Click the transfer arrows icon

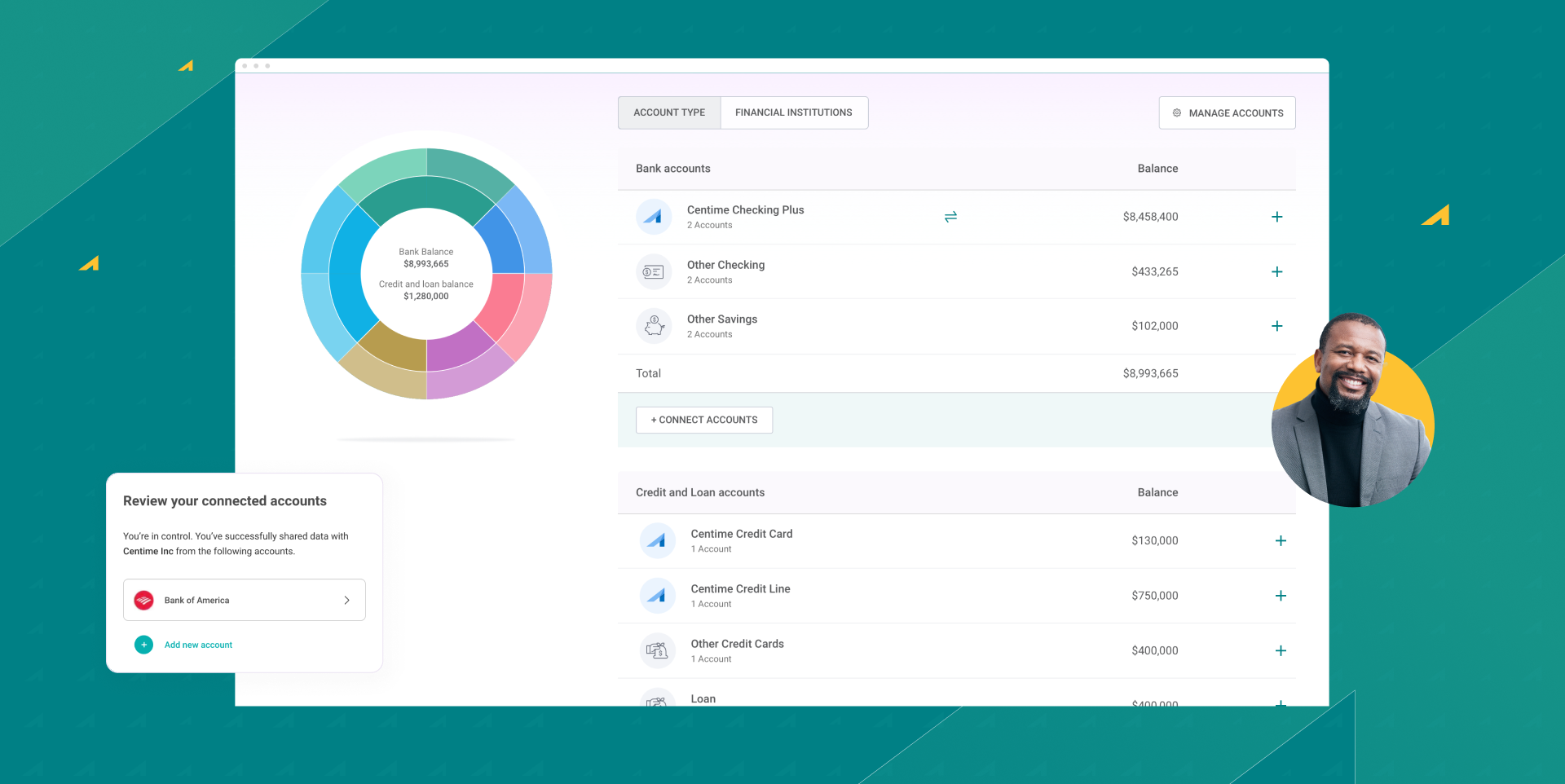(950, 217)
